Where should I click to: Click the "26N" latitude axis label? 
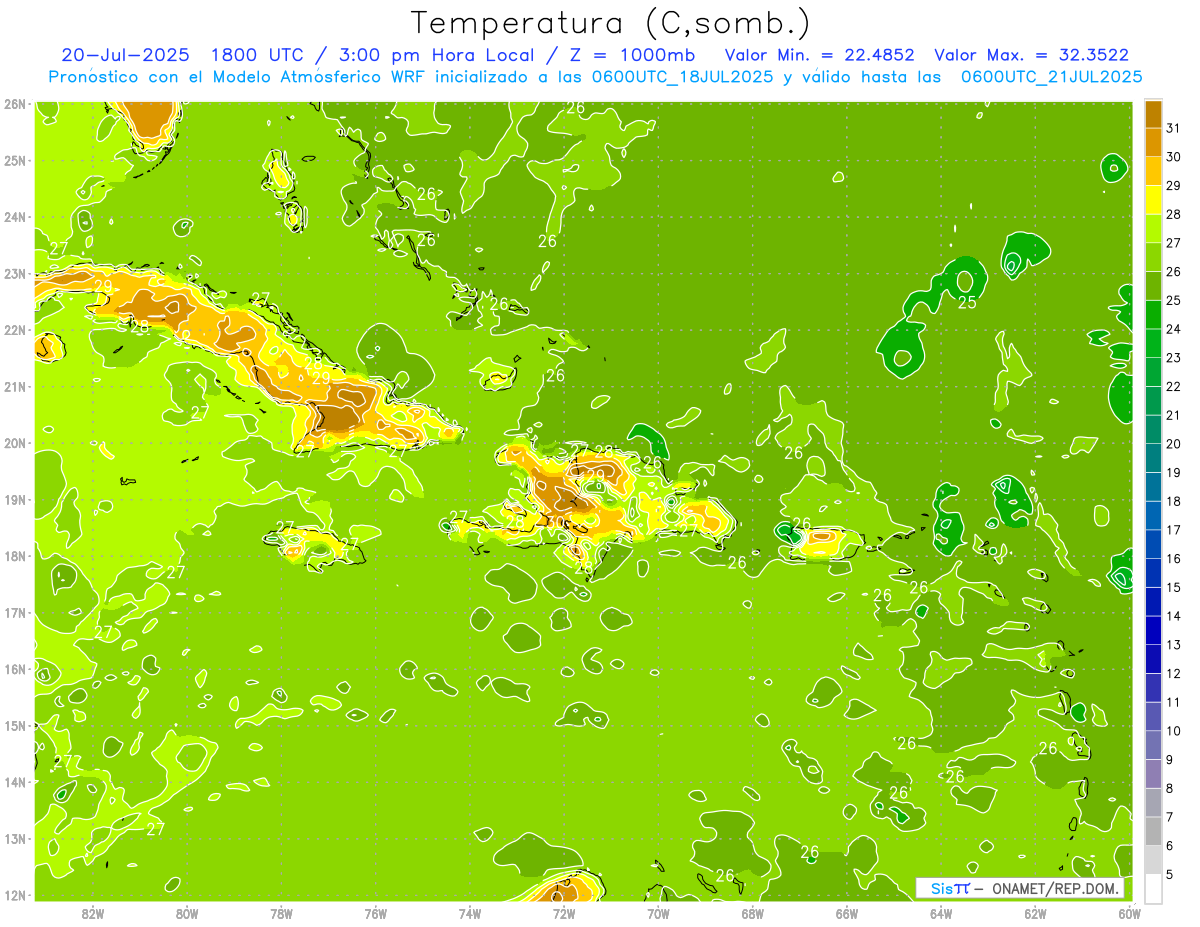tap(15, 104)
